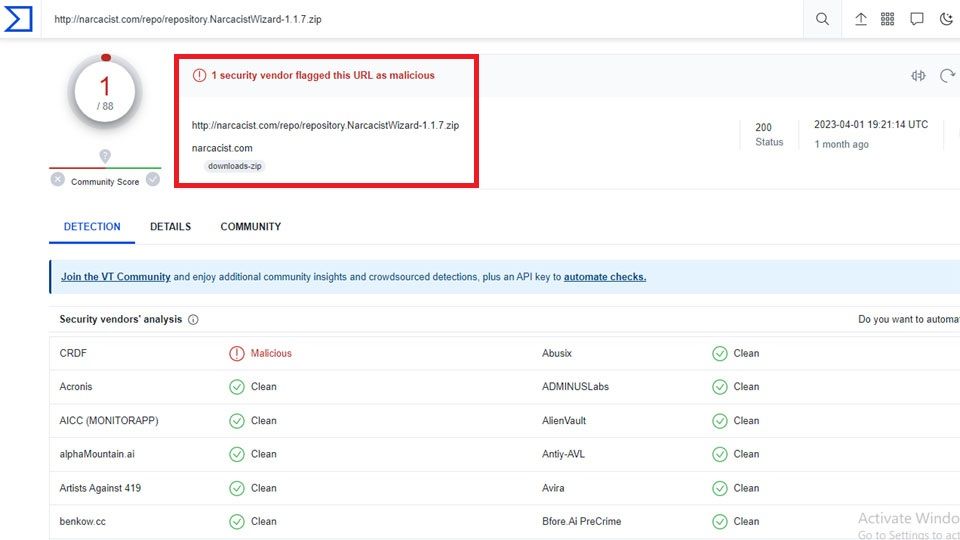
Task: Click the community score question marker
Action: (x=105, y=156)
